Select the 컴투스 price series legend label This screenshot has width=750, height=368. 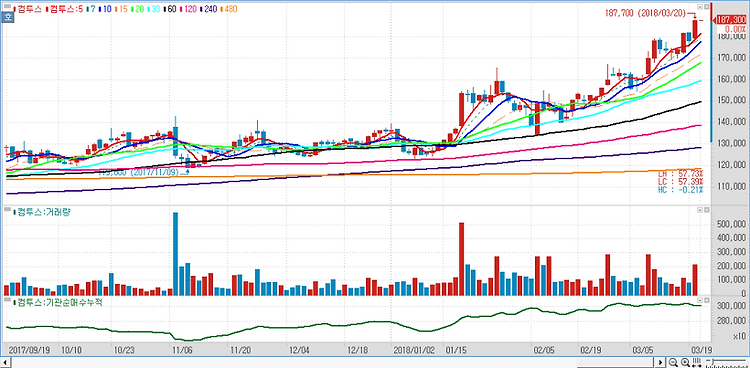point(29,9)
